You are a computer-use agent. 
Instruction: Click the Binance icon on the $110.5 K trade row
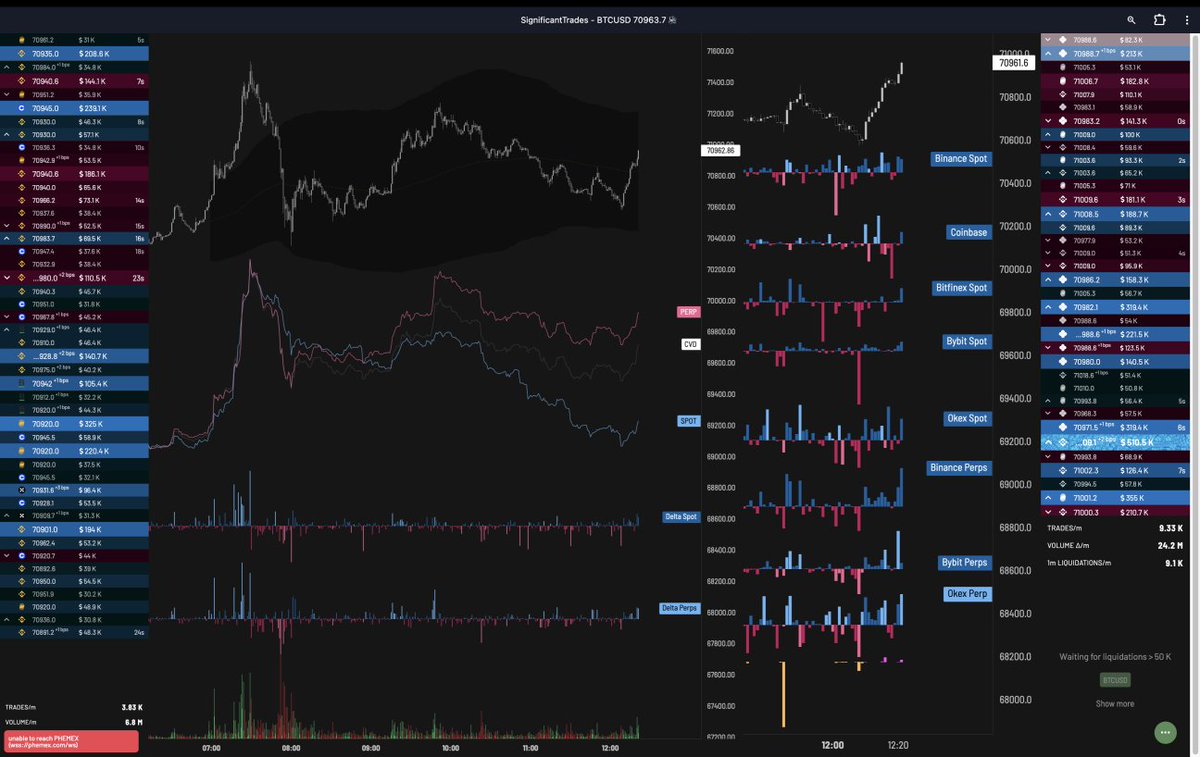pyautogui.click(x=22, y=277)
